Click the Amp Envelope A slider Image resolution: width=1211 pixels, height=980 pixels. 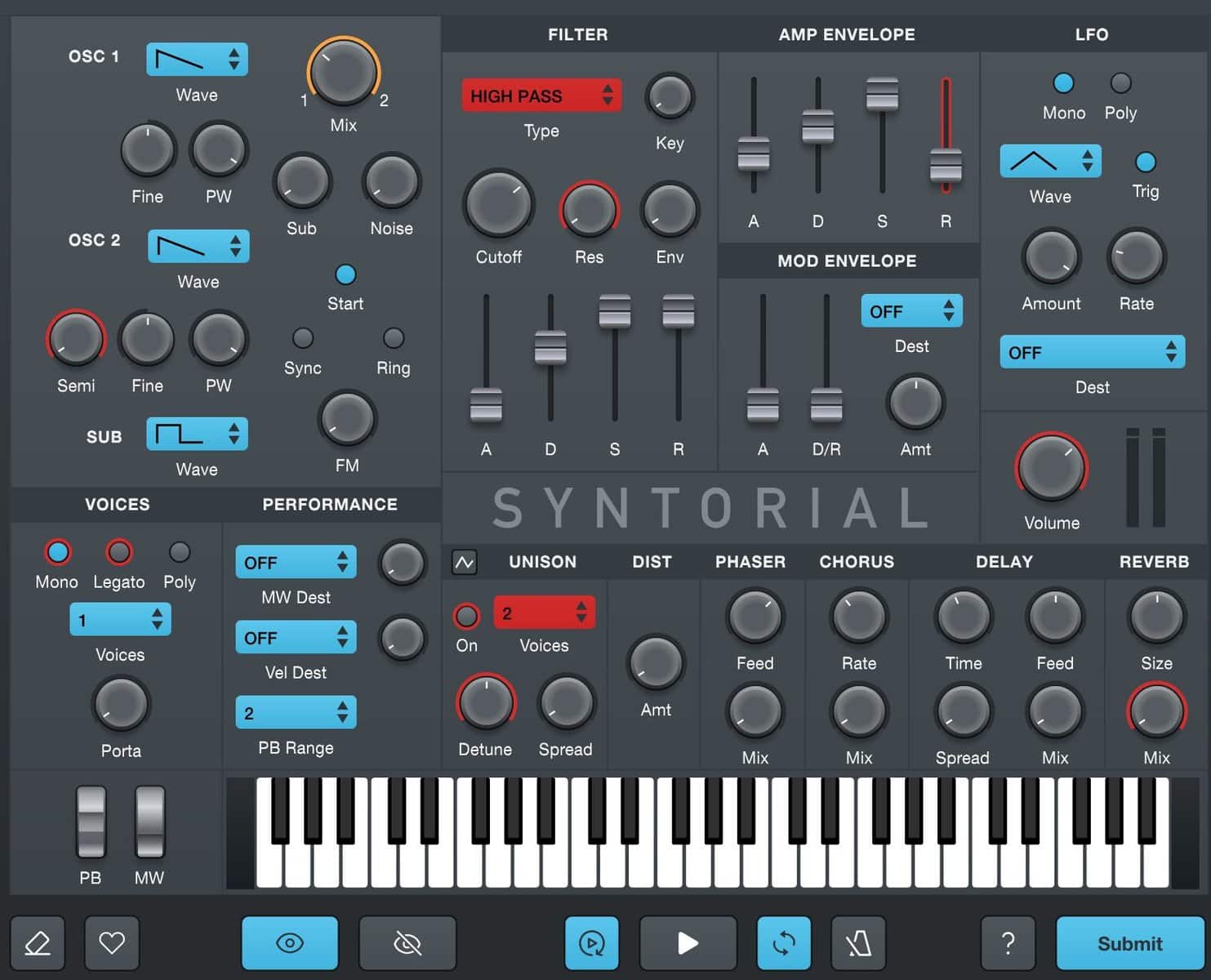coord(753,153)
